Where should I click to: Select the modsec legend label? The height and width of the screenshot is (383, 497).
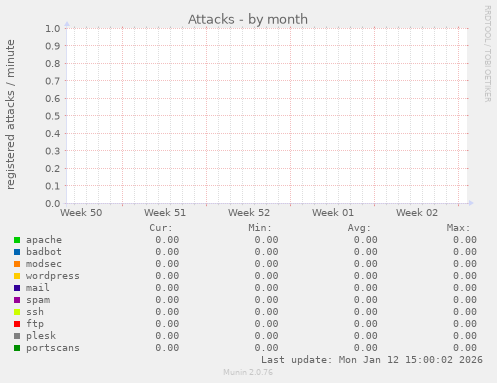tap(44, 264)
